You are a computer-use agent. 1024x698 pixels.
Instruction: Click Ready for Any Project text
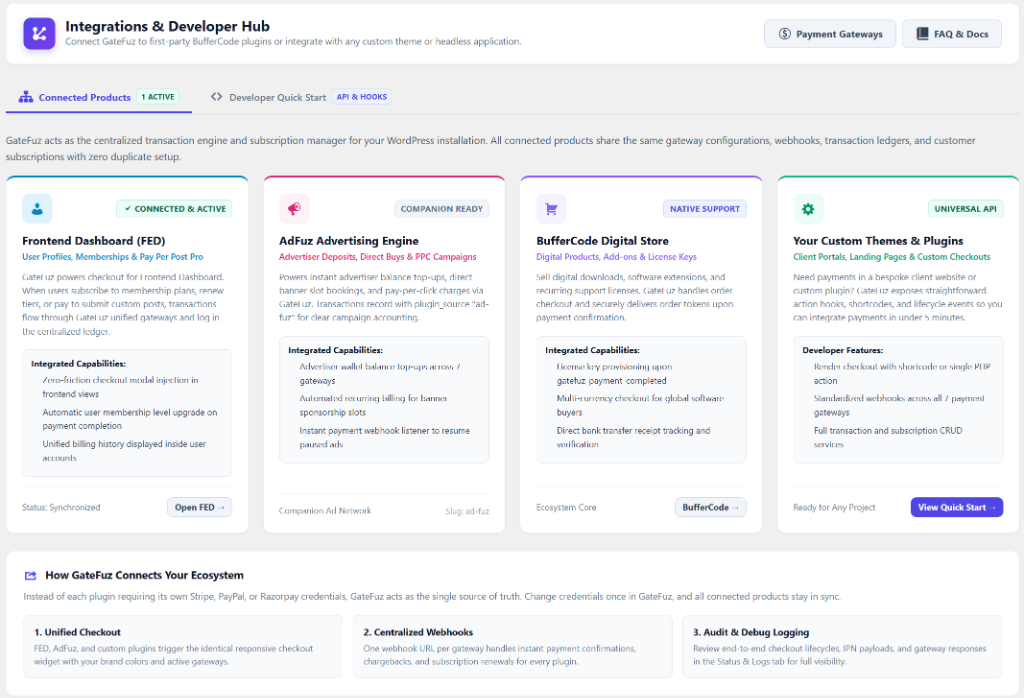click(x=834, y=507)
